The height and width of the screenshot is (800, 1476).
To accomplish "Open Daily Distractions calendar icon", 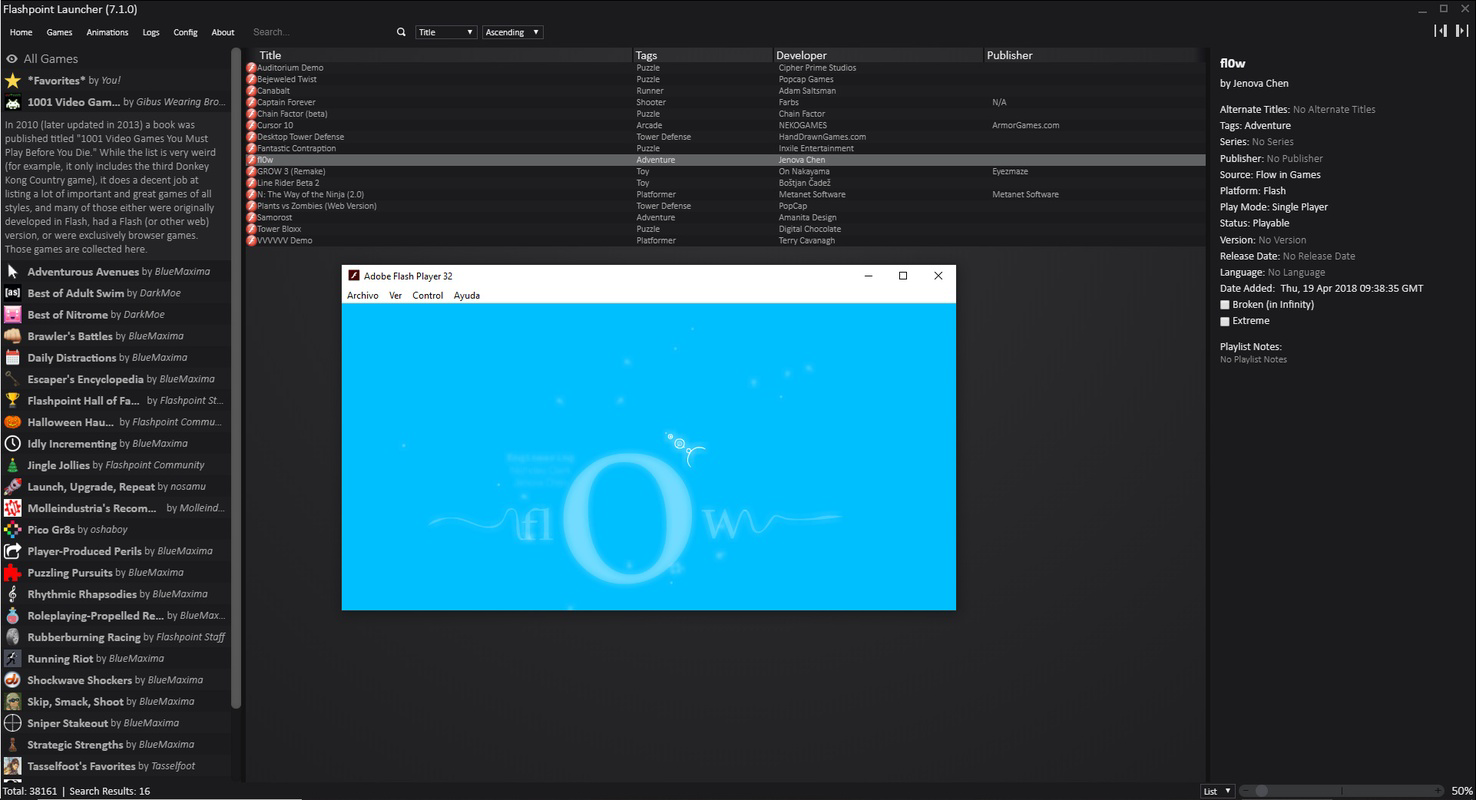I will pos(12,358).
